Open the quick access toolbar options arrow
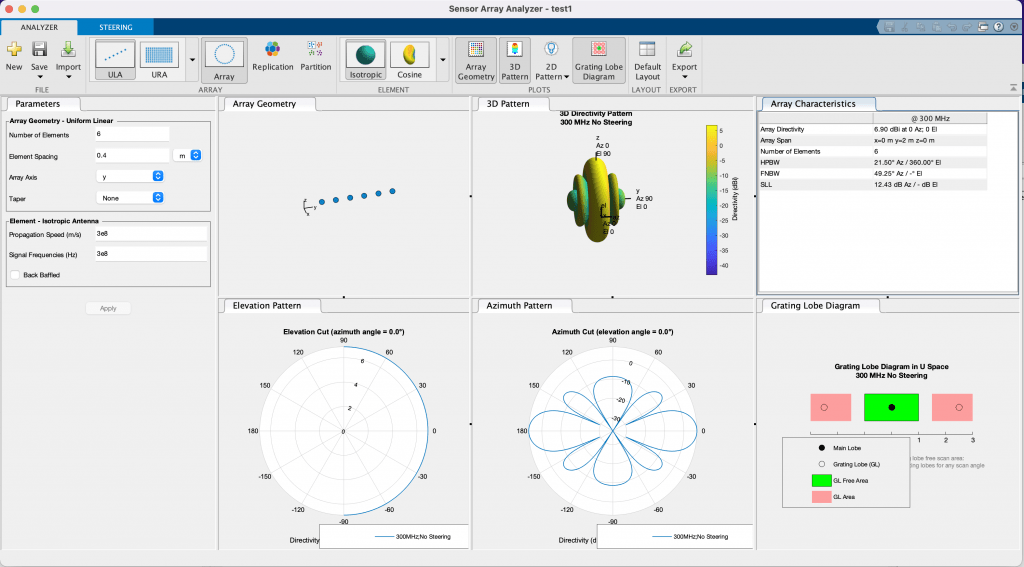This screenshot has height=567, width=1024. click(x=1014, y=27)
